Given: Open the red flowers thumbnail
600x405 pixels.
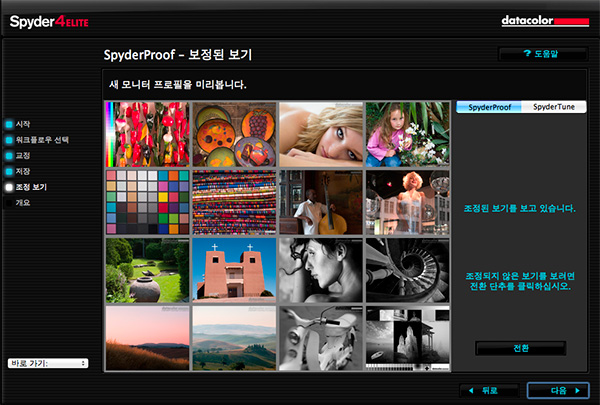Looking at the screenshot, I should [146, 133].
